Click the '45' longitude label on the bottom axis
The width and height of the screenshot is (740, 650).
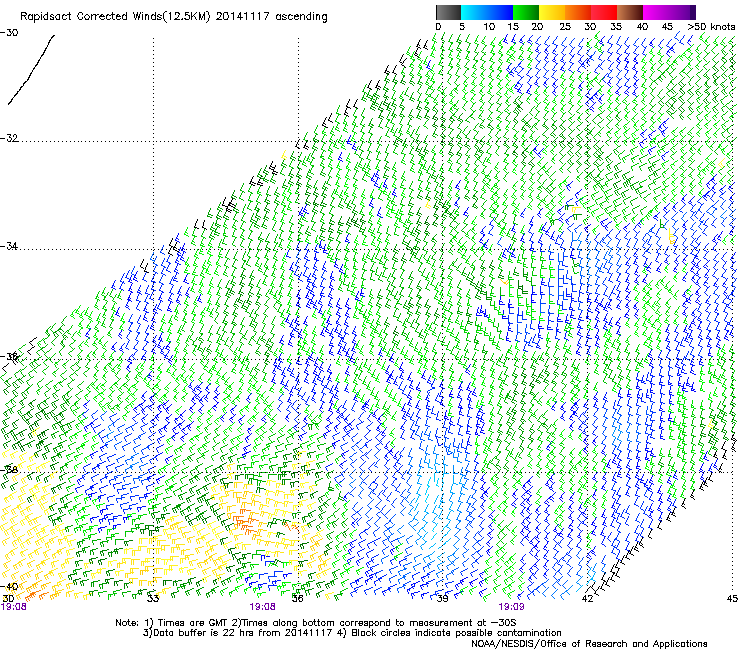click(732, 599)
